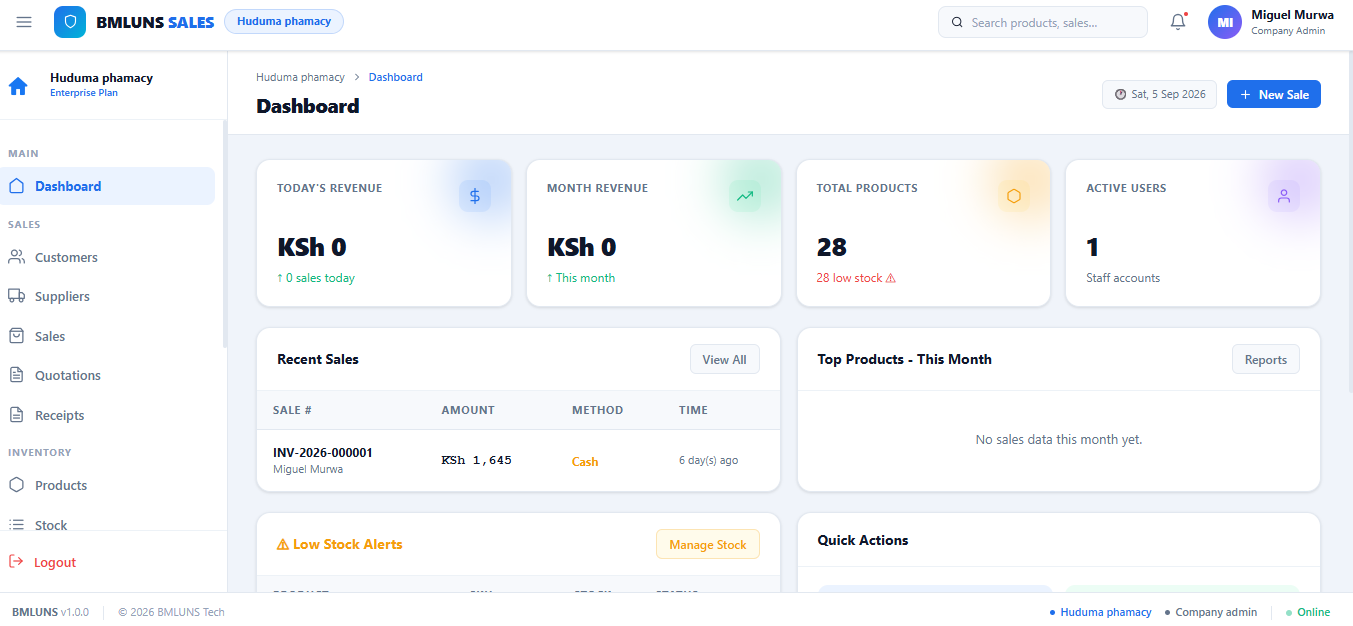Open Dashboard in the sidebar
1353x626 pixels.
tap(108, 186)
